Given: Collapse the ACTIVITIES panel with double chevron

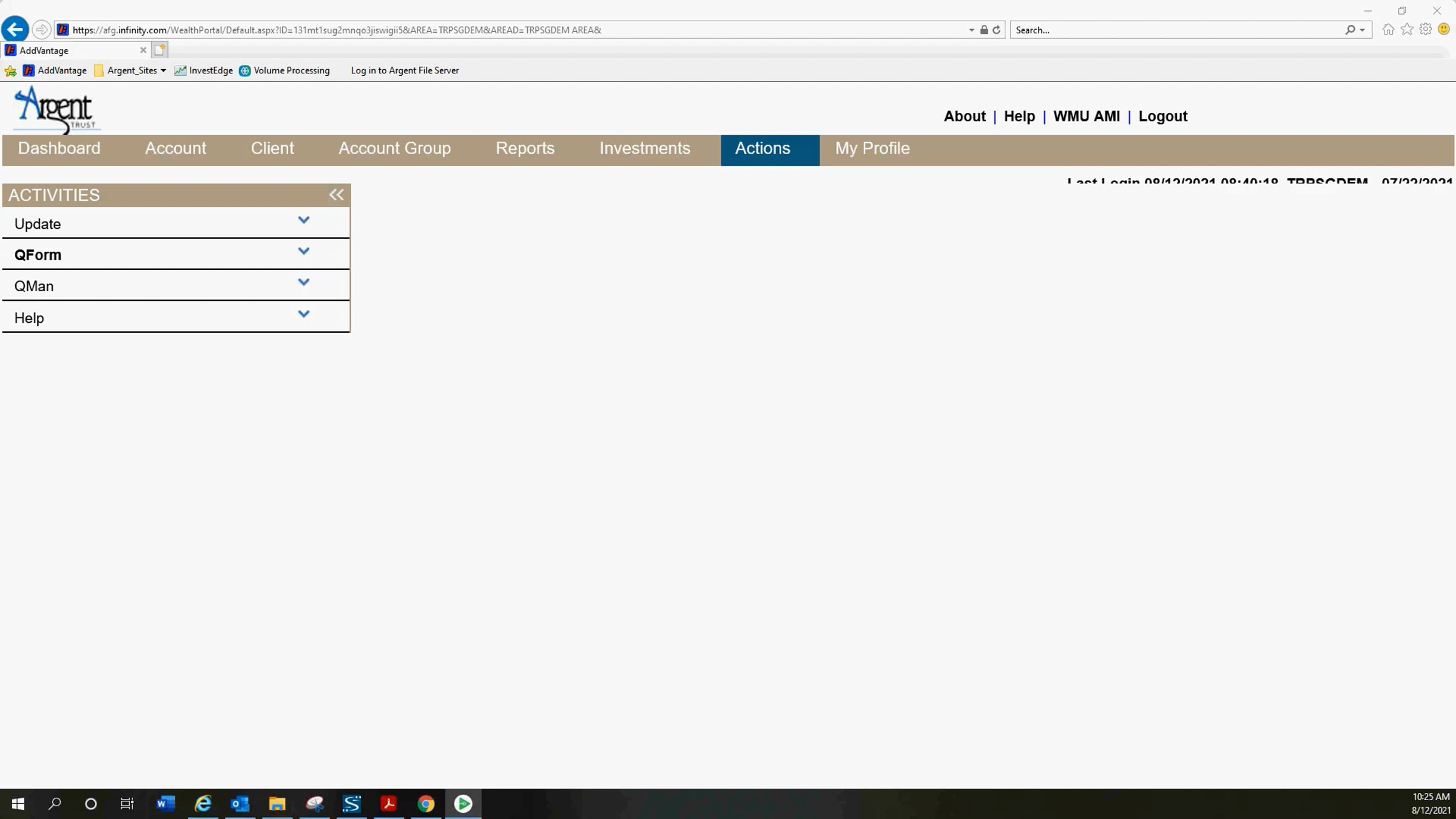Looking at the screenshot, I should coord(336,195).
